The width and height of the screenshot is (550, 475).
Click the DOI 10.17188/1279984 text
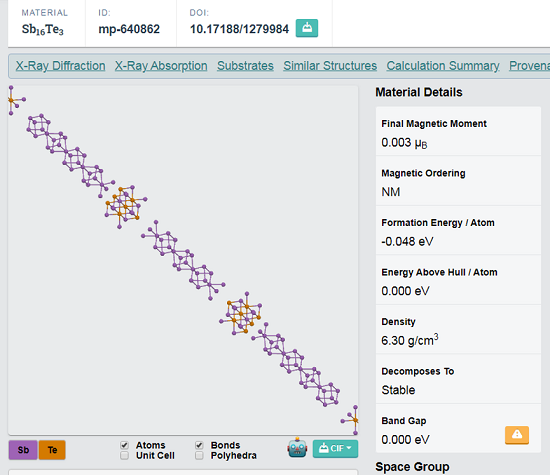pyautogui.click(x=239, y=29)
